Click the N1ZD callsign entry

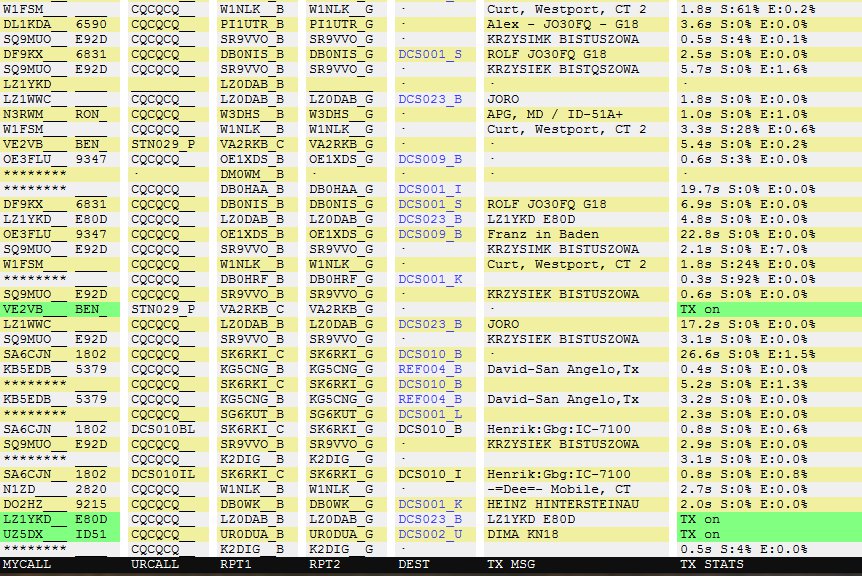click(21, 489)
